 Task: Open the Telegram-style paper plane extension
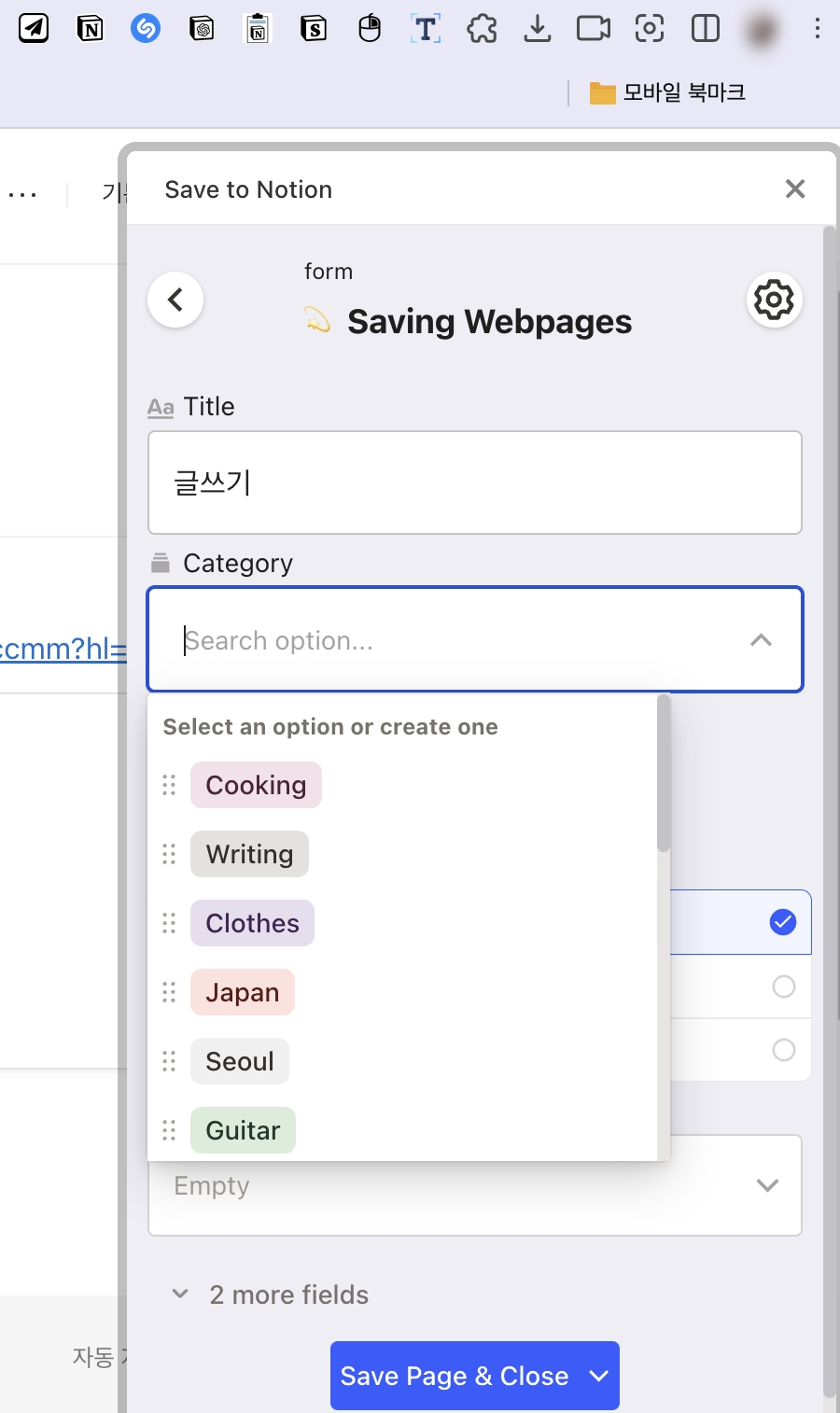point(34,29)
